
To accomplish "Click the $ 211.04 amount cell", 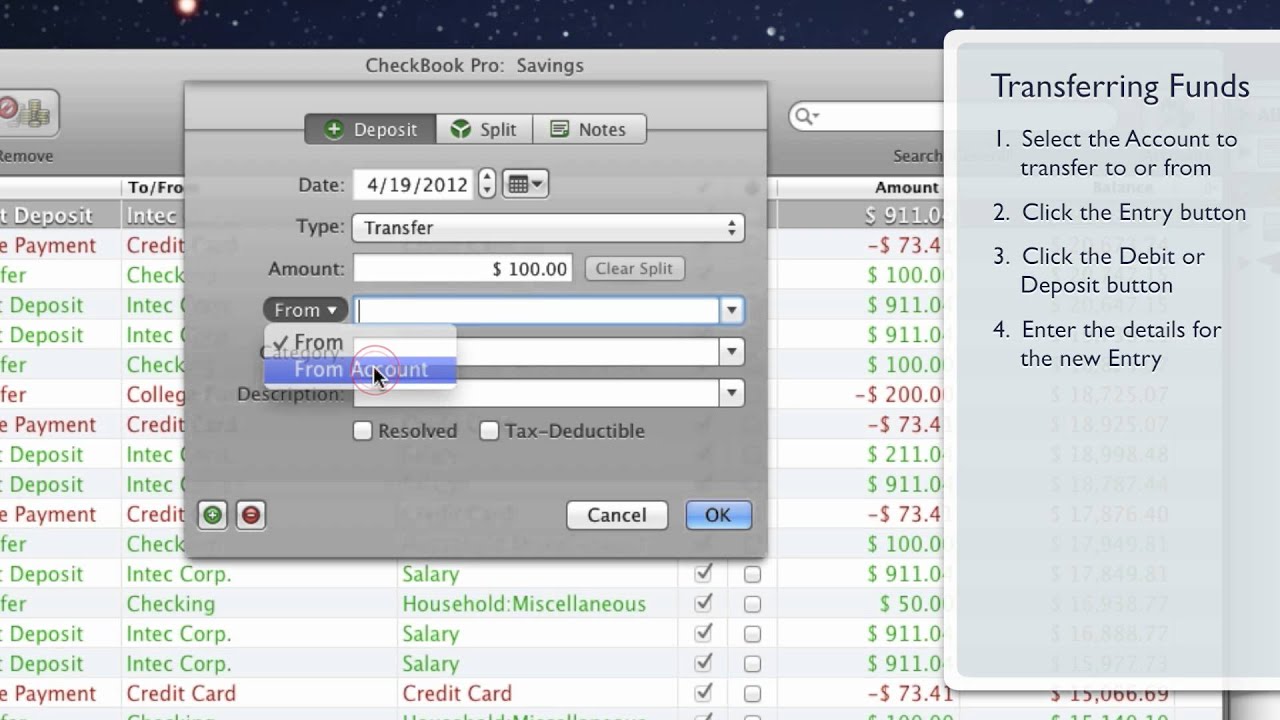I will pos(905,455).
